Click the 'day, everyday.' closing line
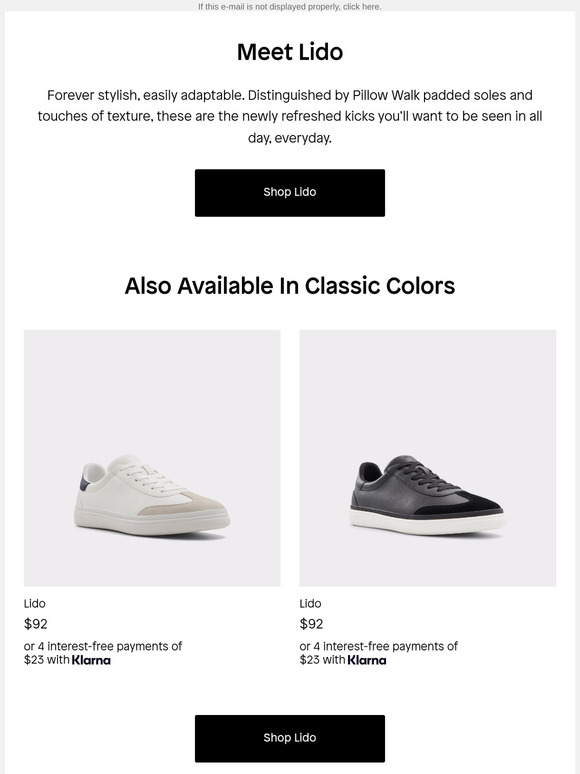Image resolution: width=580 pixels, height=774 pixels. pyautogui.click(x=290, y=138)
